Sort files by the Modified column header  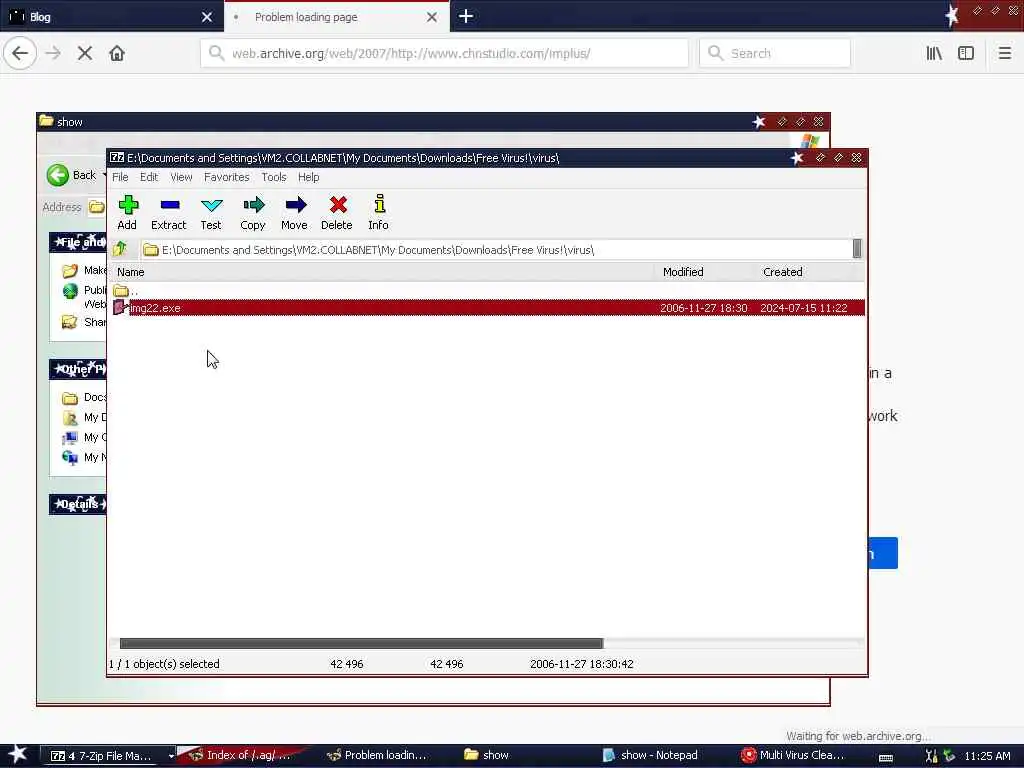tap(703, 272)
